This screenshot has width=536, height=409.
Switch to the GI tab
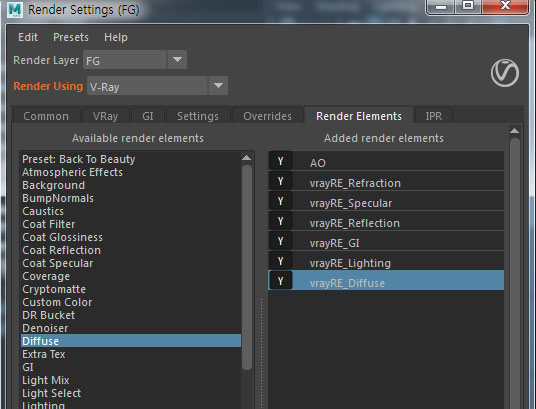148,116
